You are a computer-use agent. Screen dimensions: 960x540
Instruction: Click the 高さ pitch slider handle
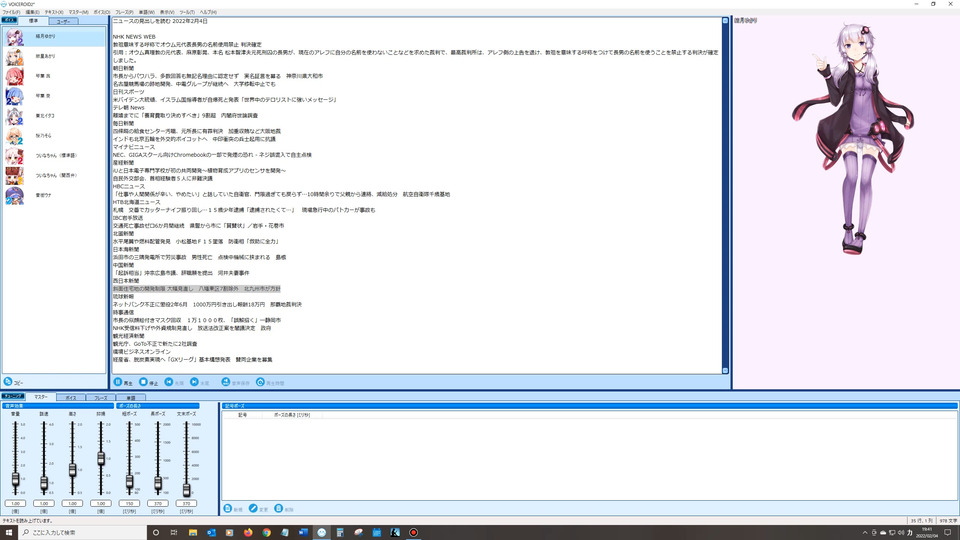[72, 470]
